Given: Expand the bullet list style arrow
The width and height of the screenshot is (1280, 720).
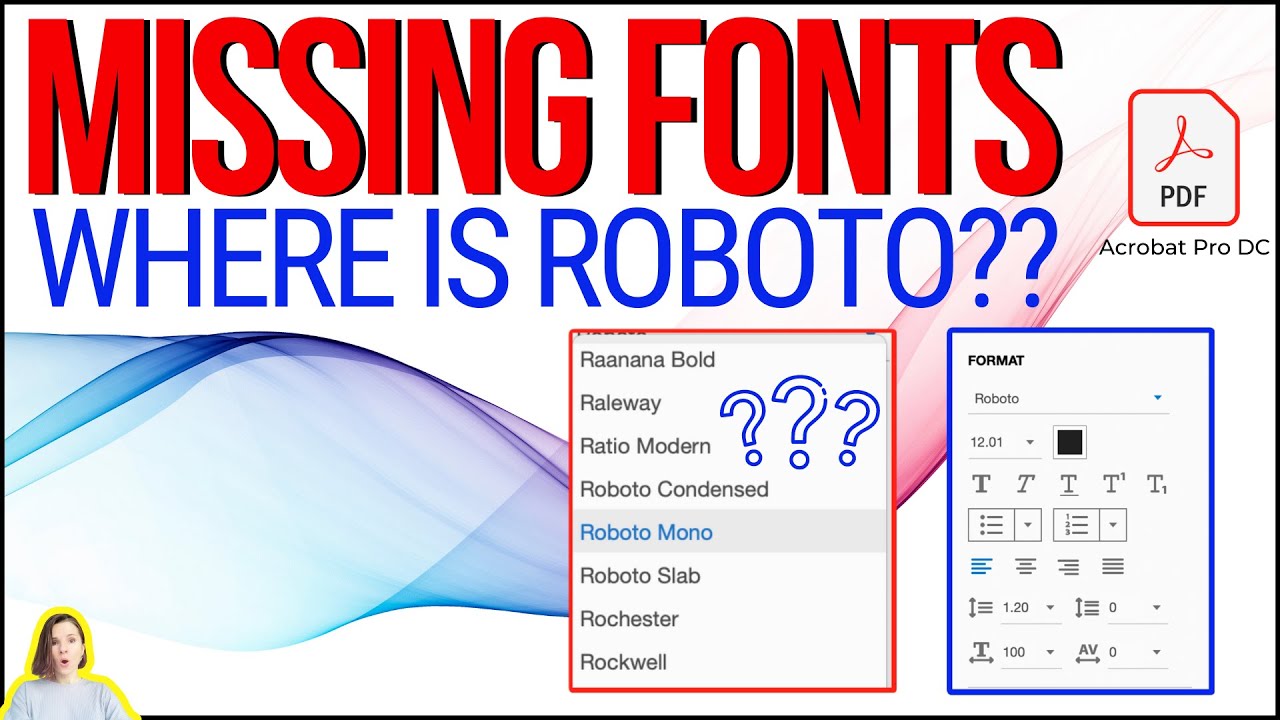Looking at the screenshot, I should point(1027,524).
